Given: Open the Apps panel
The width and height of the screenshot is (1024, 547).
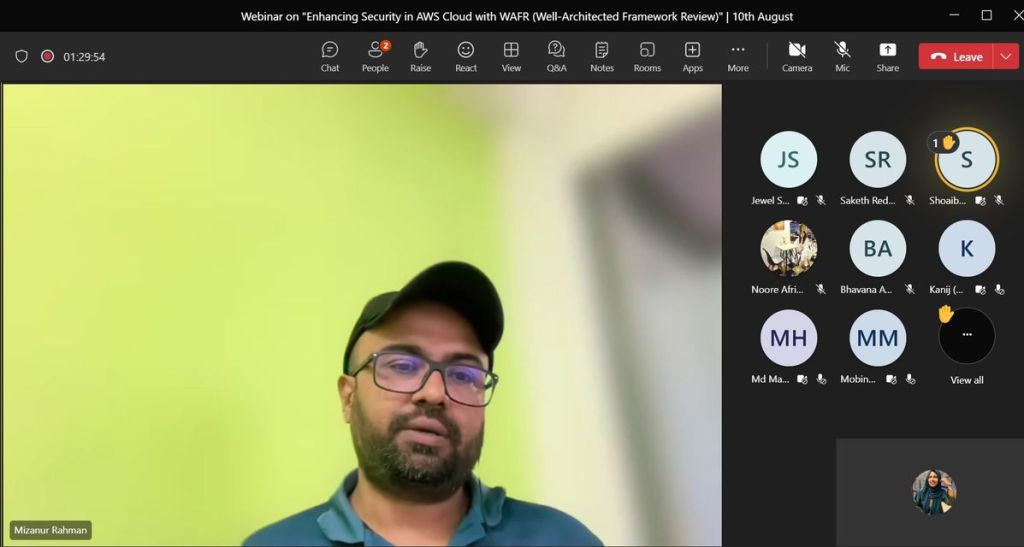Looking at the screenshot, I should (692, 56).
